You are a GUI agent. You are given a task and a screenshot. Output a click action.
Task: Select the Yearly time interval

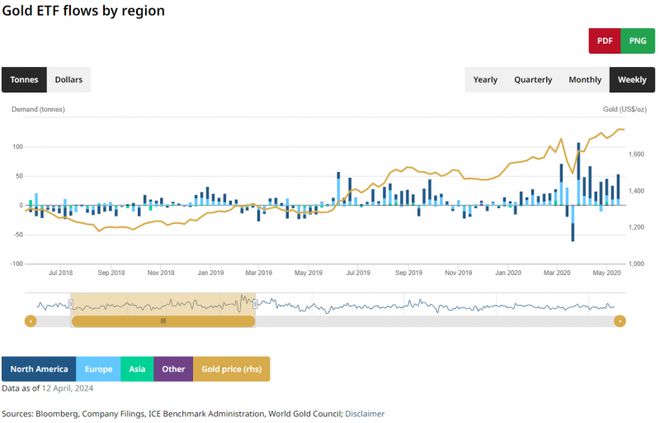[x=485, y=80]
